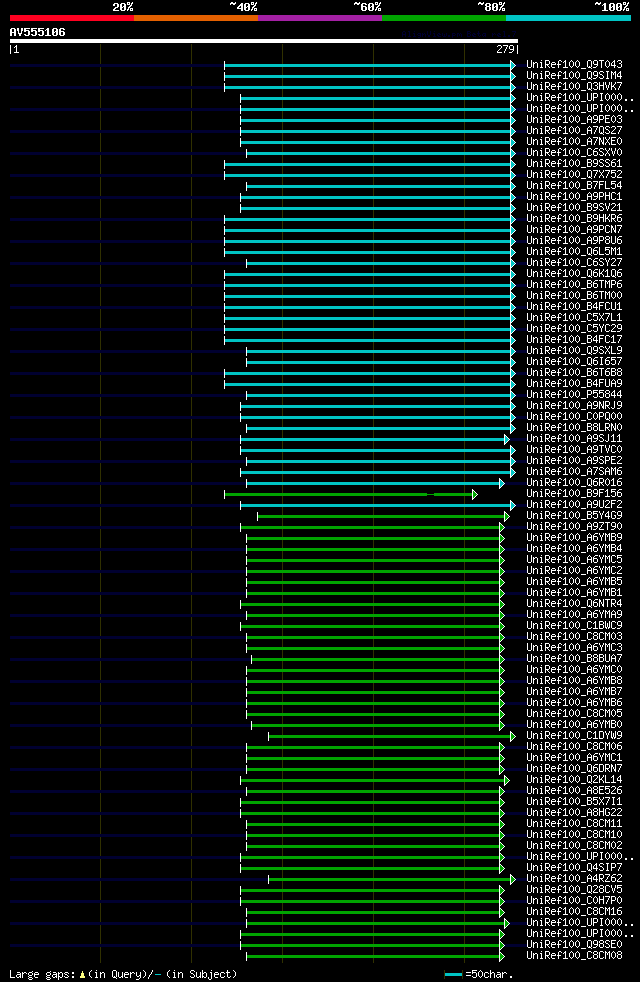Click the arrowhead ending the UniRef100_B5Y4G9 alignment
Viewport: 640px width, 982px height.
[507, 517]
